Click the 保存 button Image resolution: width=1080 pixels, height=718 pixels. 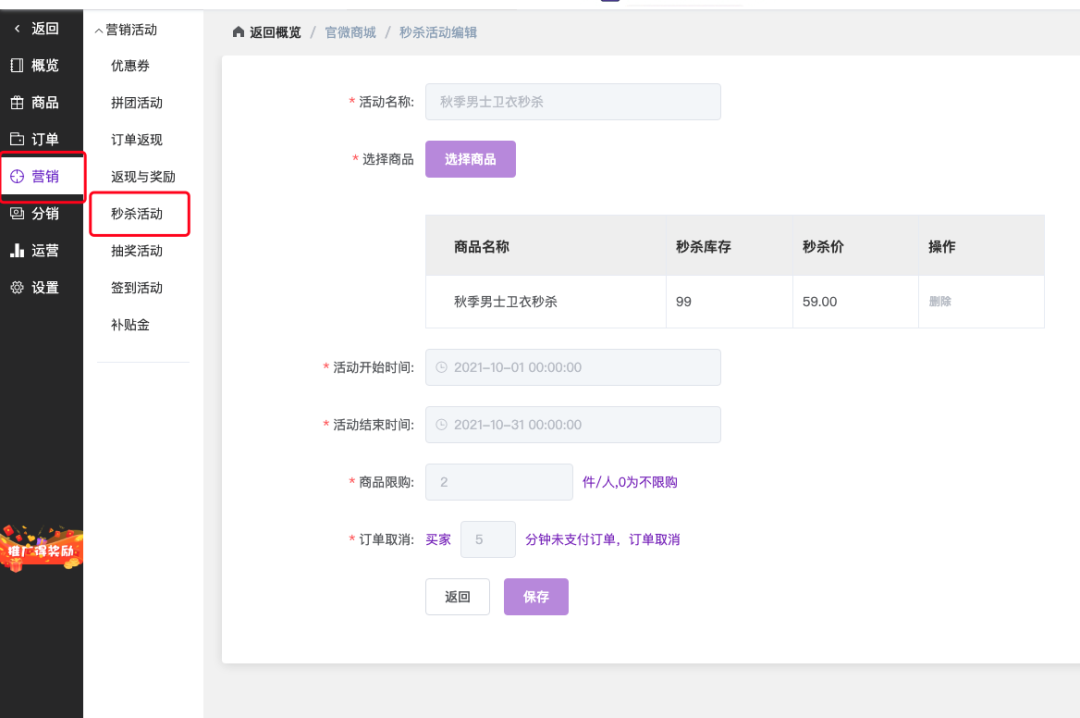tap(536, 597)
